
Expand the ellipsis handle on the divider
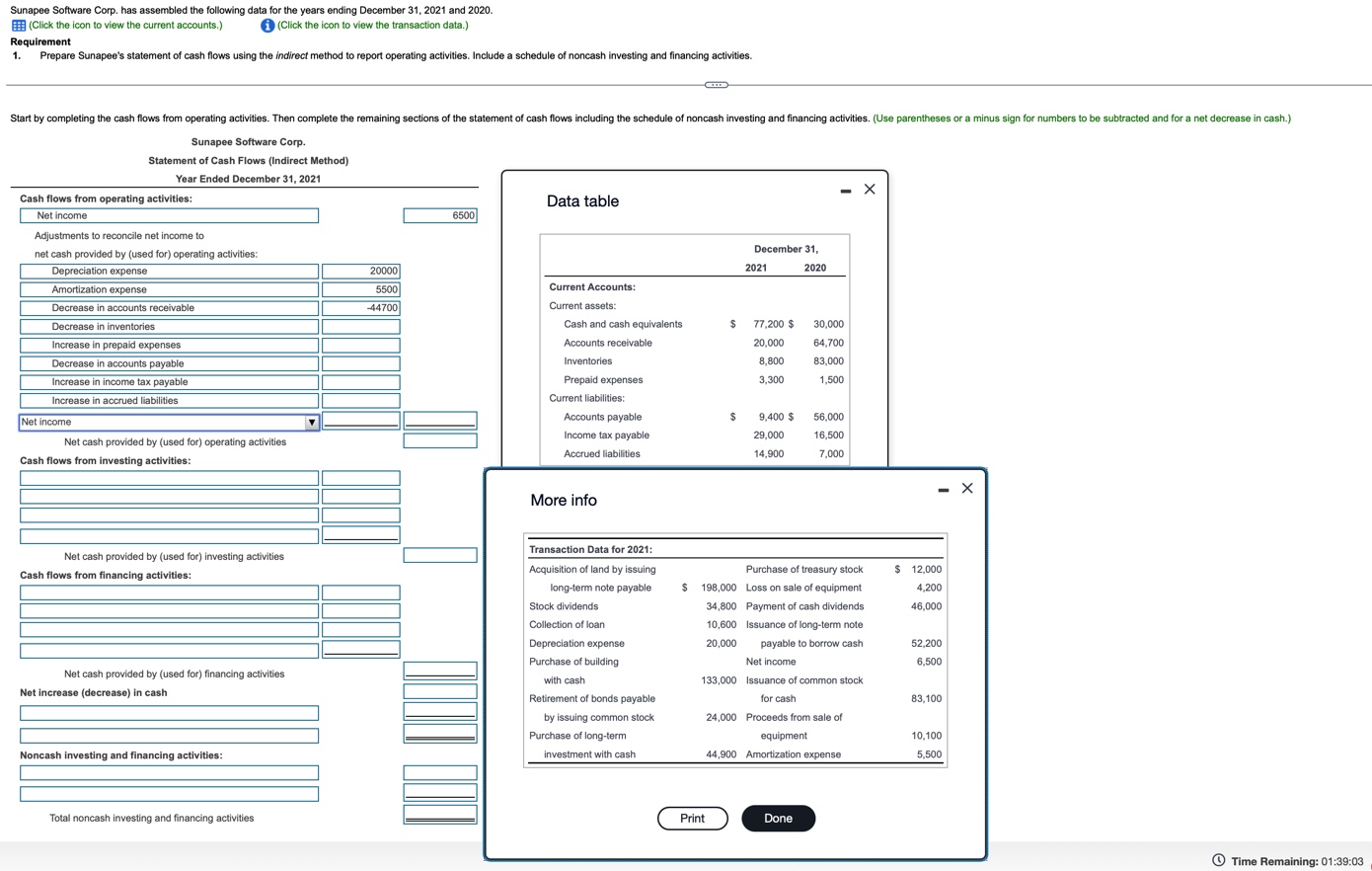point(718,85)
